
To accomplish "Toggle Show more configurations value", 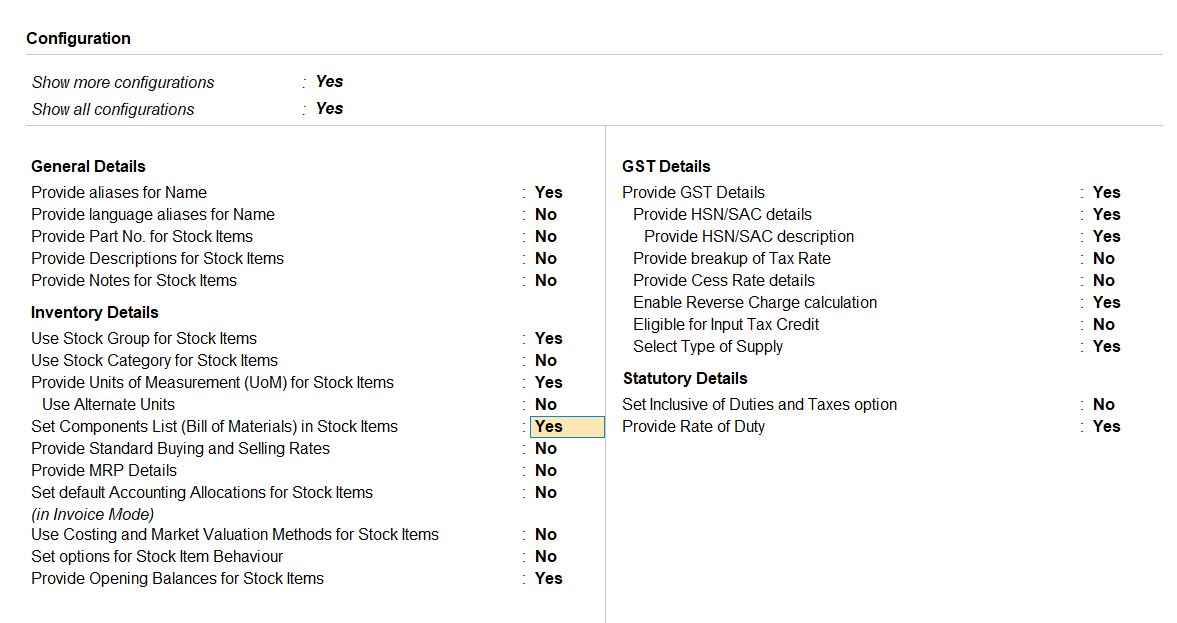I will tap(329, 82).
